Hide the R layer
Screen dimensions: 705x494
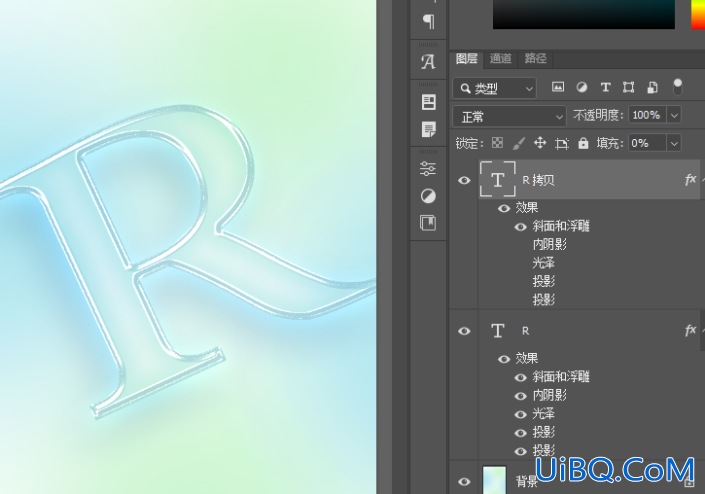point(464,331)
